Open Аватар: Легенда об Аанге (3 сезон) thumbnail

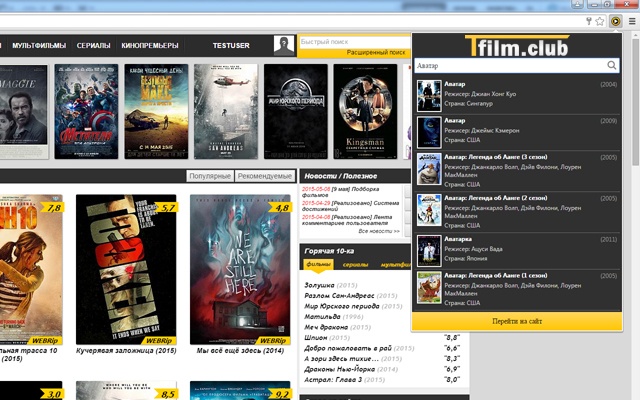(429, 169)
